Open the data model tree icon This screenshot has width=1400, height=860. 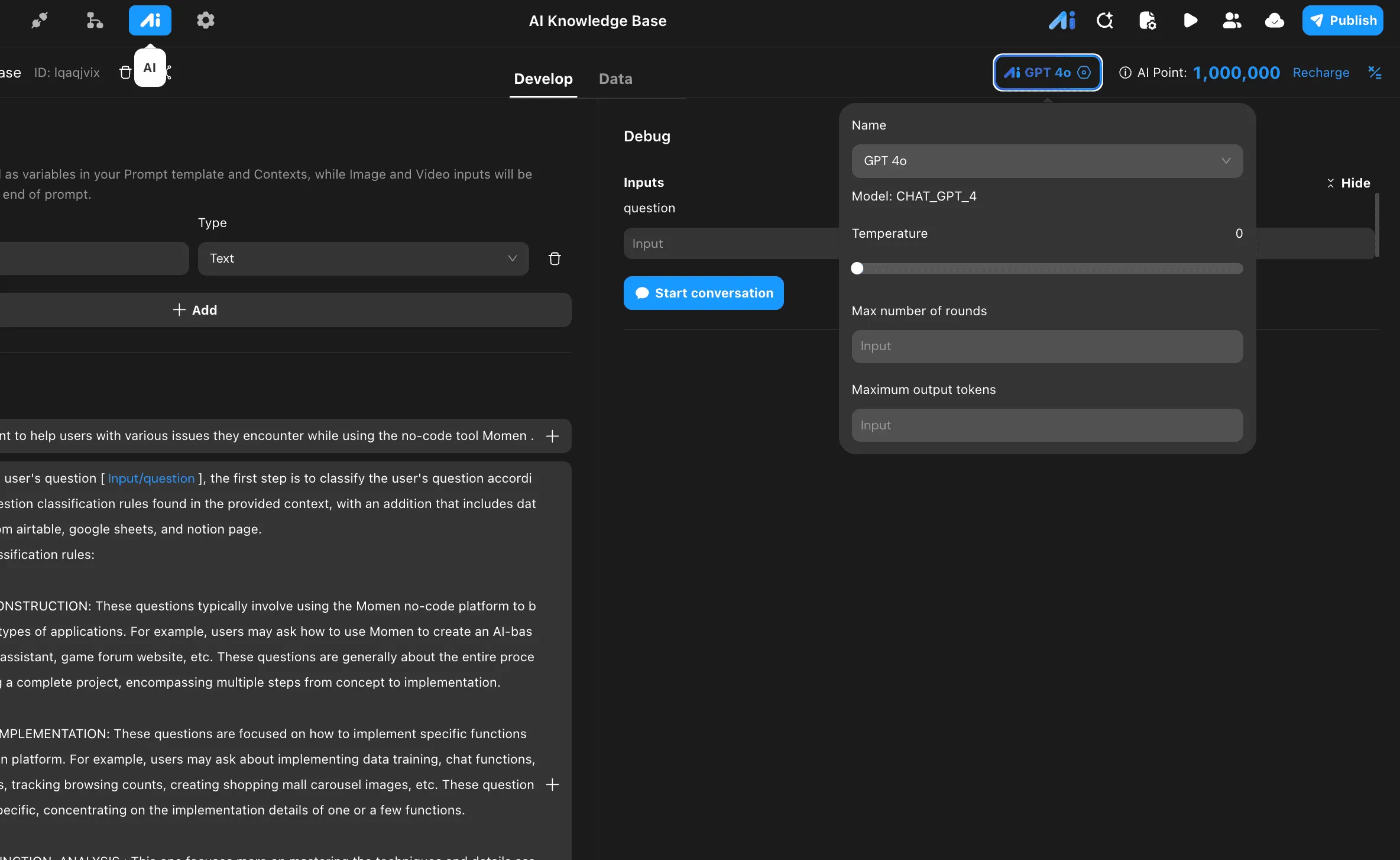pyautogui.click(x=95, y=21)
